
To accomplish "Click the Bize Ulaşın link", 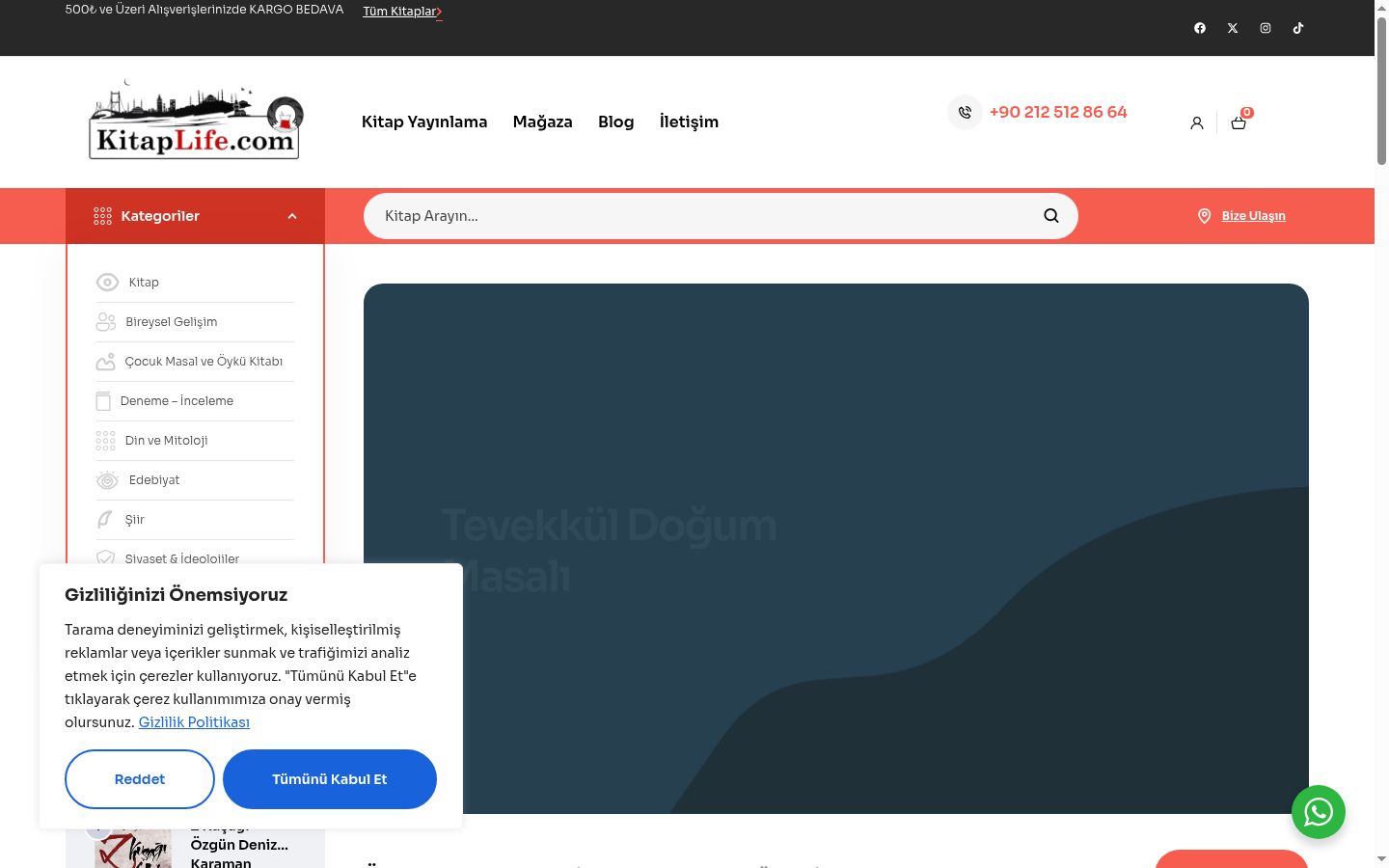I will 1254,216.
